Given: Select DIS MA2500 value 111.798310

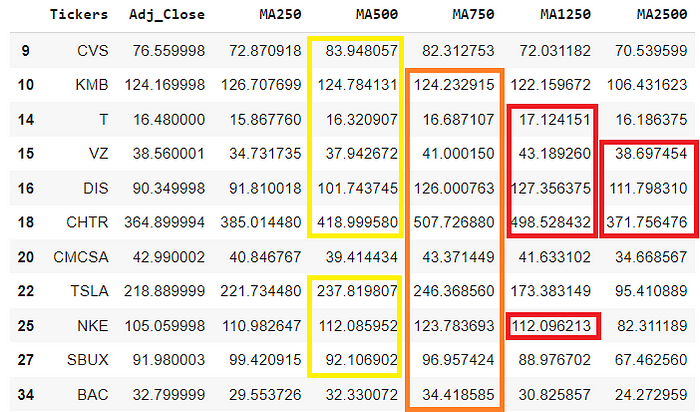Looking at the screenshot, I should coord(648,188).
